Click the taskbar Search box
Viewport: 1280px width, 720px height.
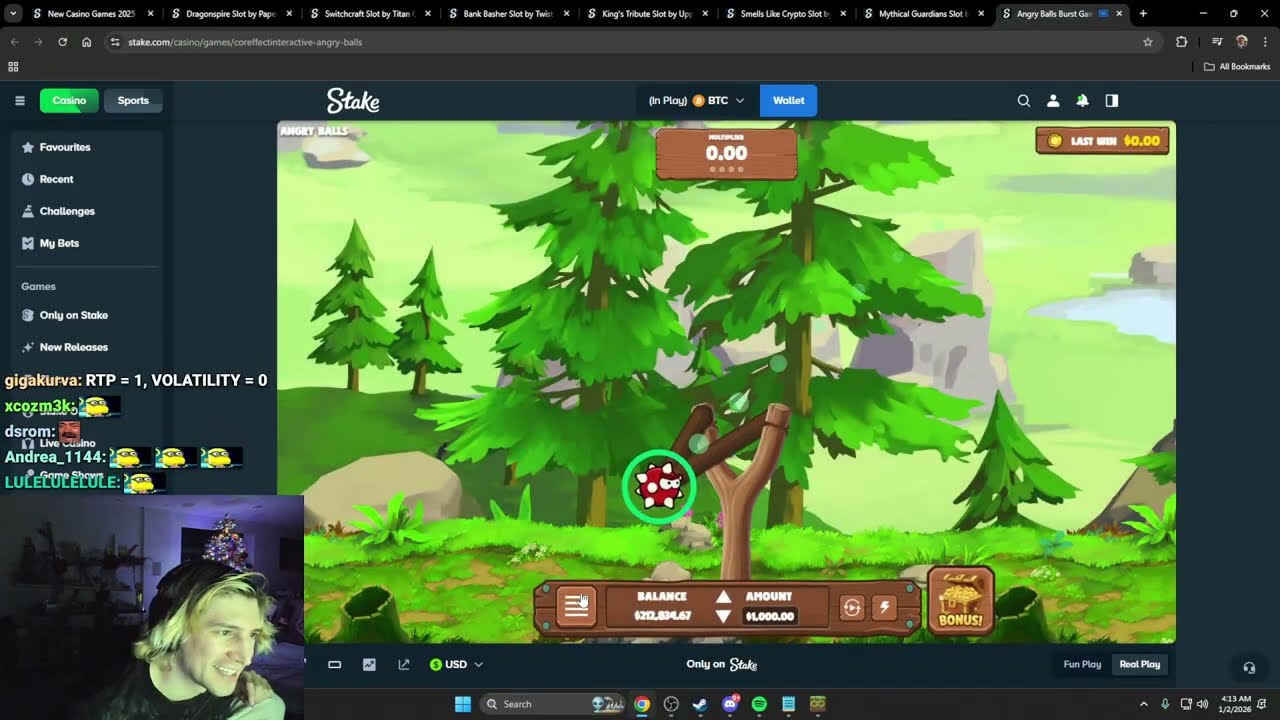pos(553,704)
